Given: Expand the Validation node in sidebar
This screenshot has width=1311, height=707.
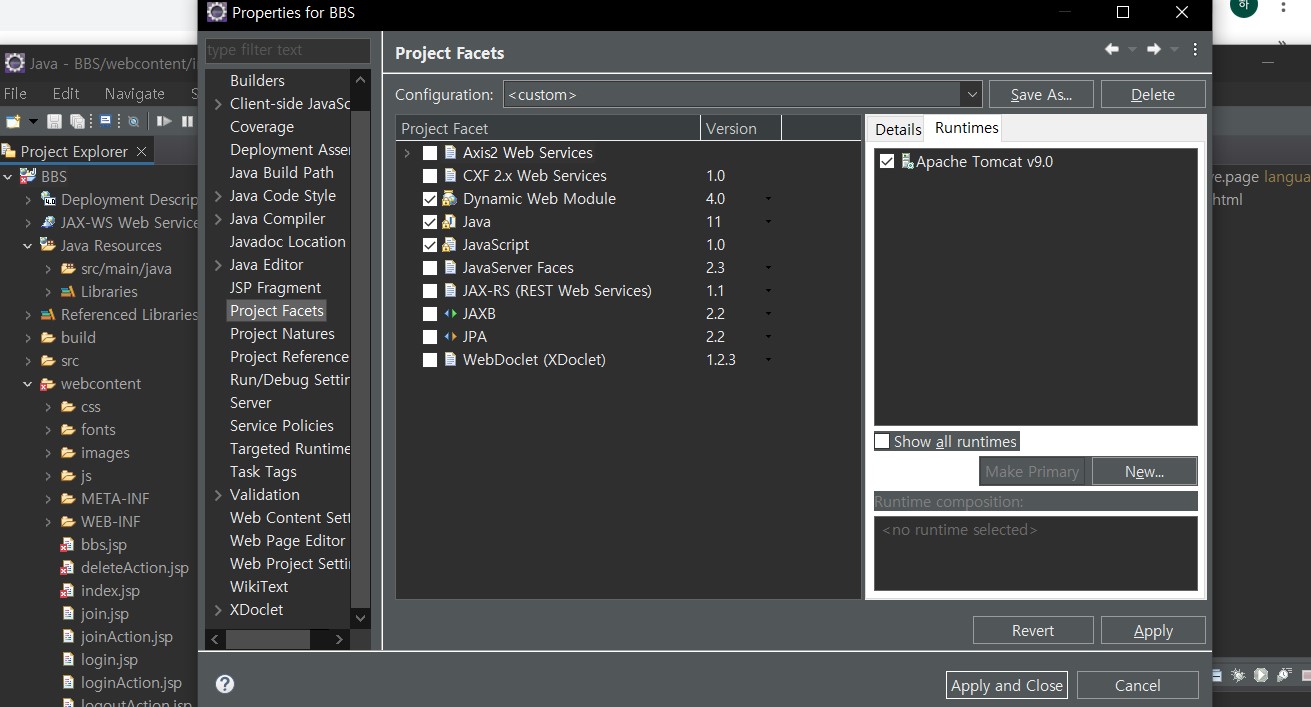Looking at the screenshot, I should coord(218,495).
